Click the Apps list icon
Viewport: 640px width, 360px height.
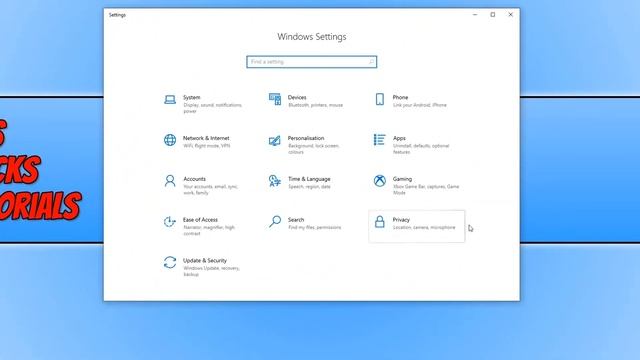click(379, 140)
